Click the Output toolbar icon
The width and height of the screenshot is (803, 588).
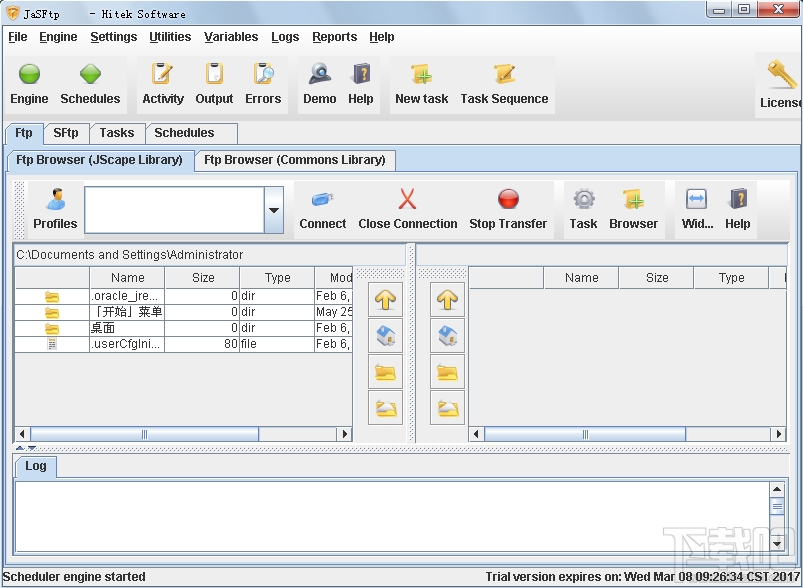[x=214, y=75]
